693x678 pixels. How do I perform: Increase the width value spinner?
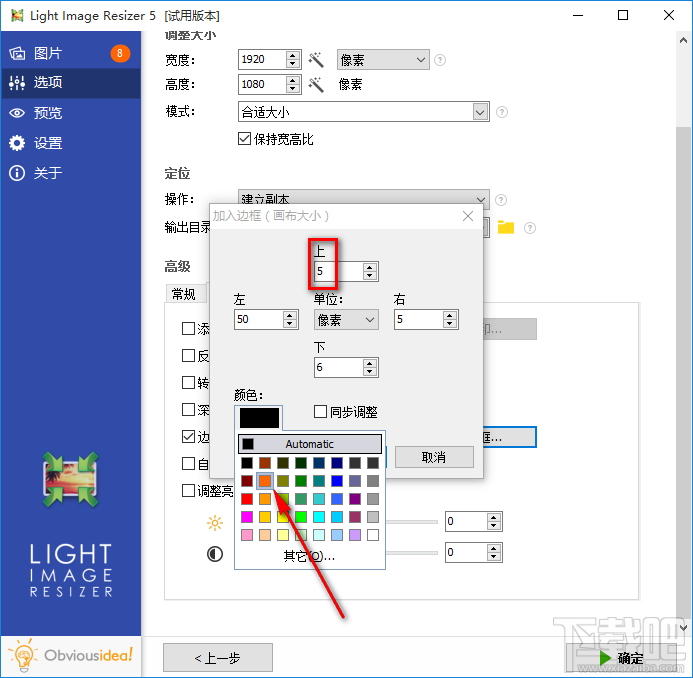293,55
